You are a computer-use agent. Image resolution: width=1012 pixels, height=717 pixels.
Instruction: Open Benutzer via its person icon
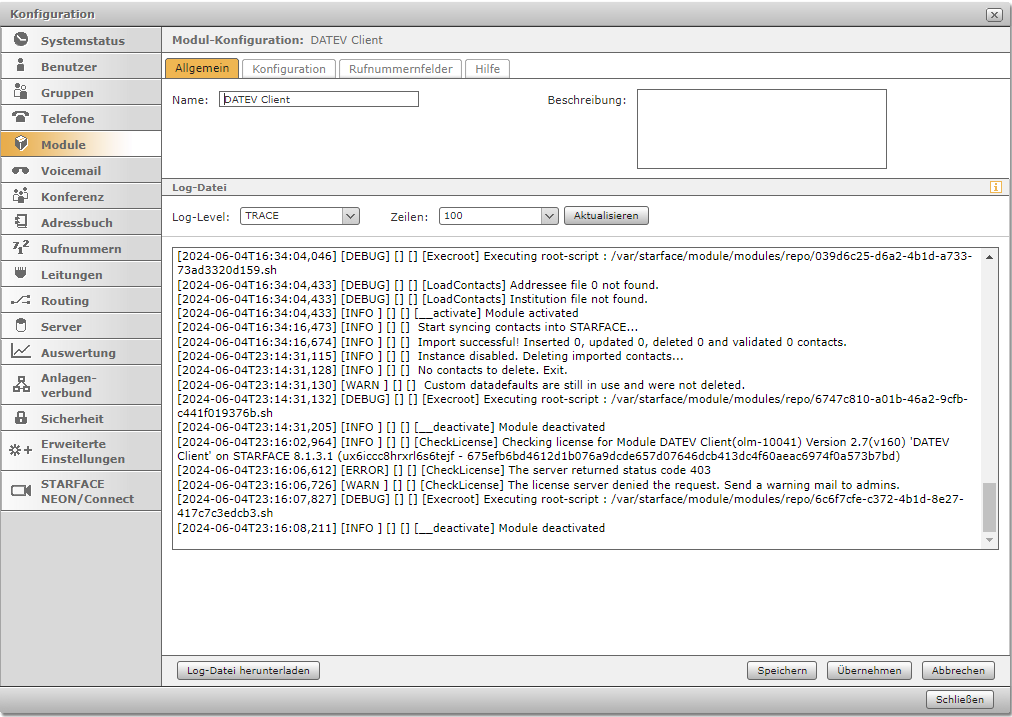[21, 66]
